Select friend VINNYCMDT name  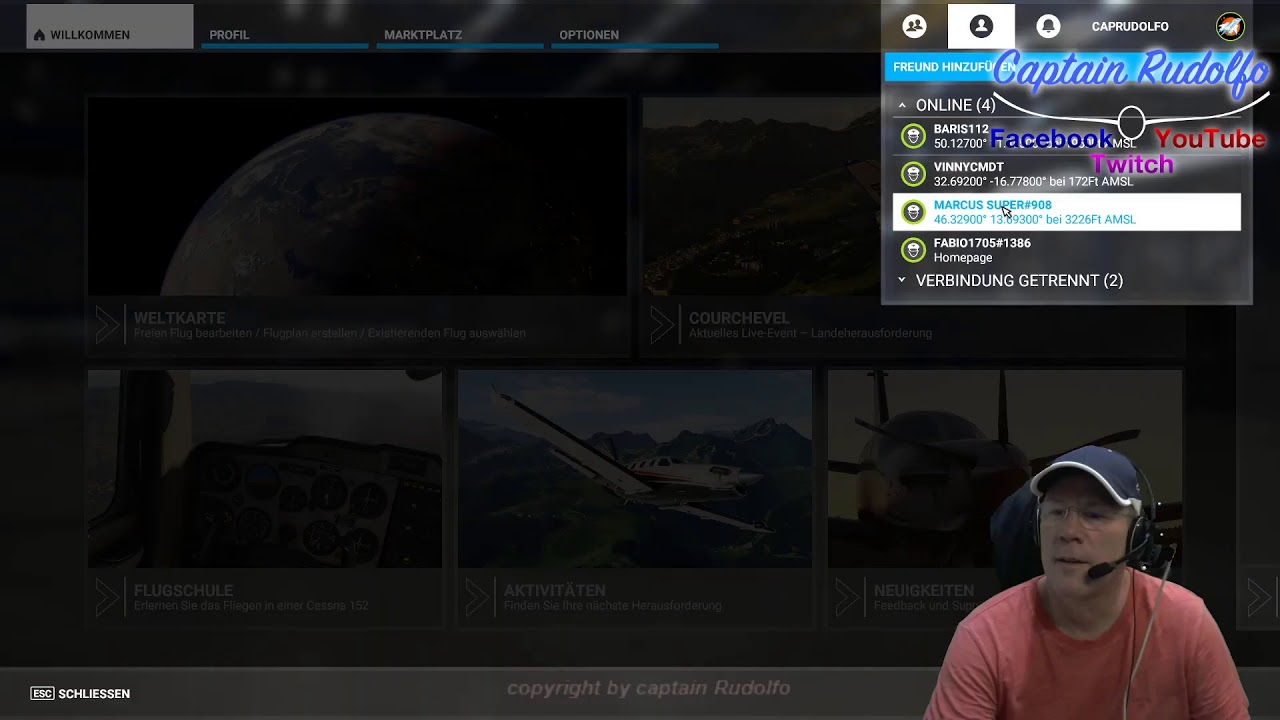[x=968, y=167]
